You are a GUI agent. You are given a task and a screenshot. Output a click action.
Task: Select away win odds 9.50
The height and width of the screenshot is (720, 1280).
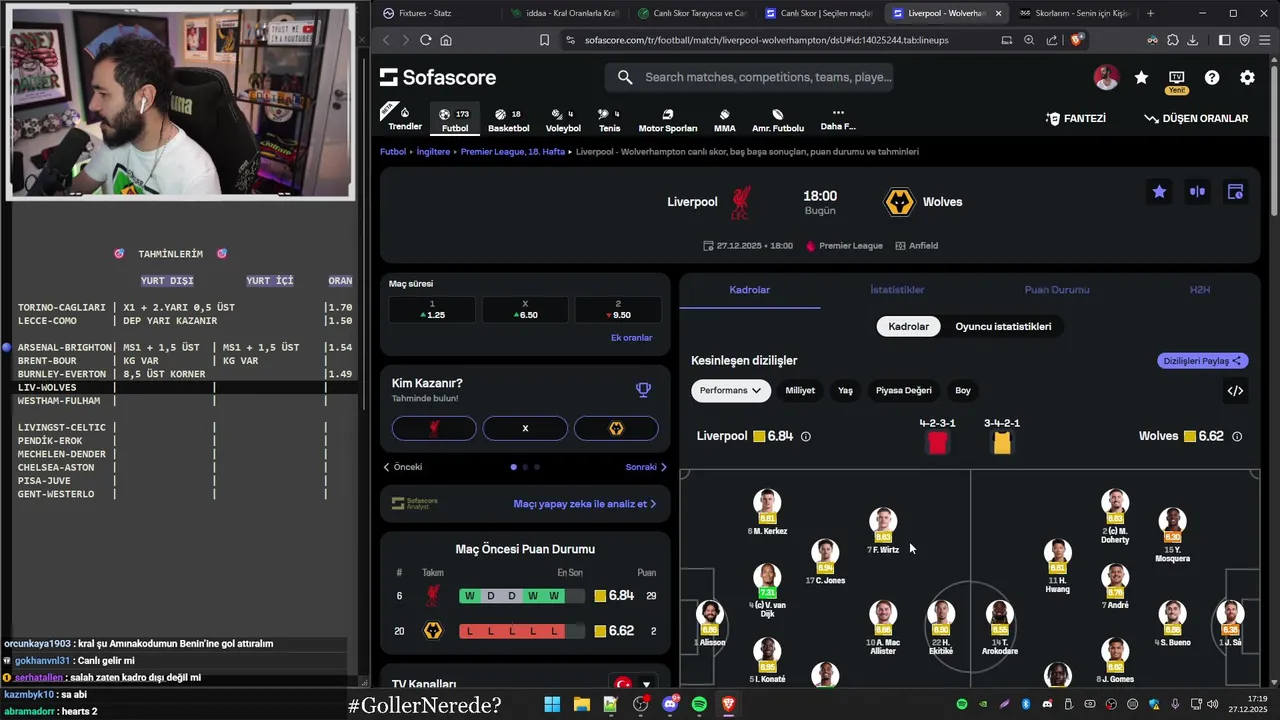[617, 309]
